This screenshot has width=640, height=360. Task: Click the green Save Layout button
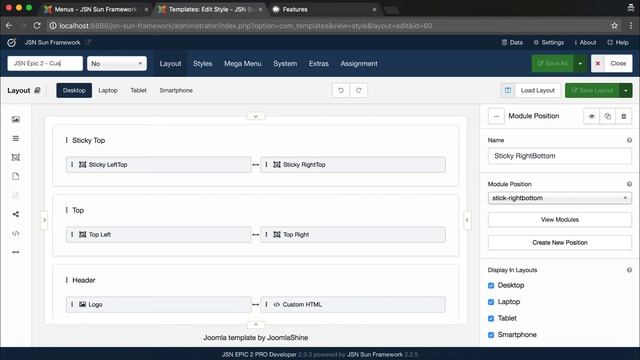pos(592,90)
